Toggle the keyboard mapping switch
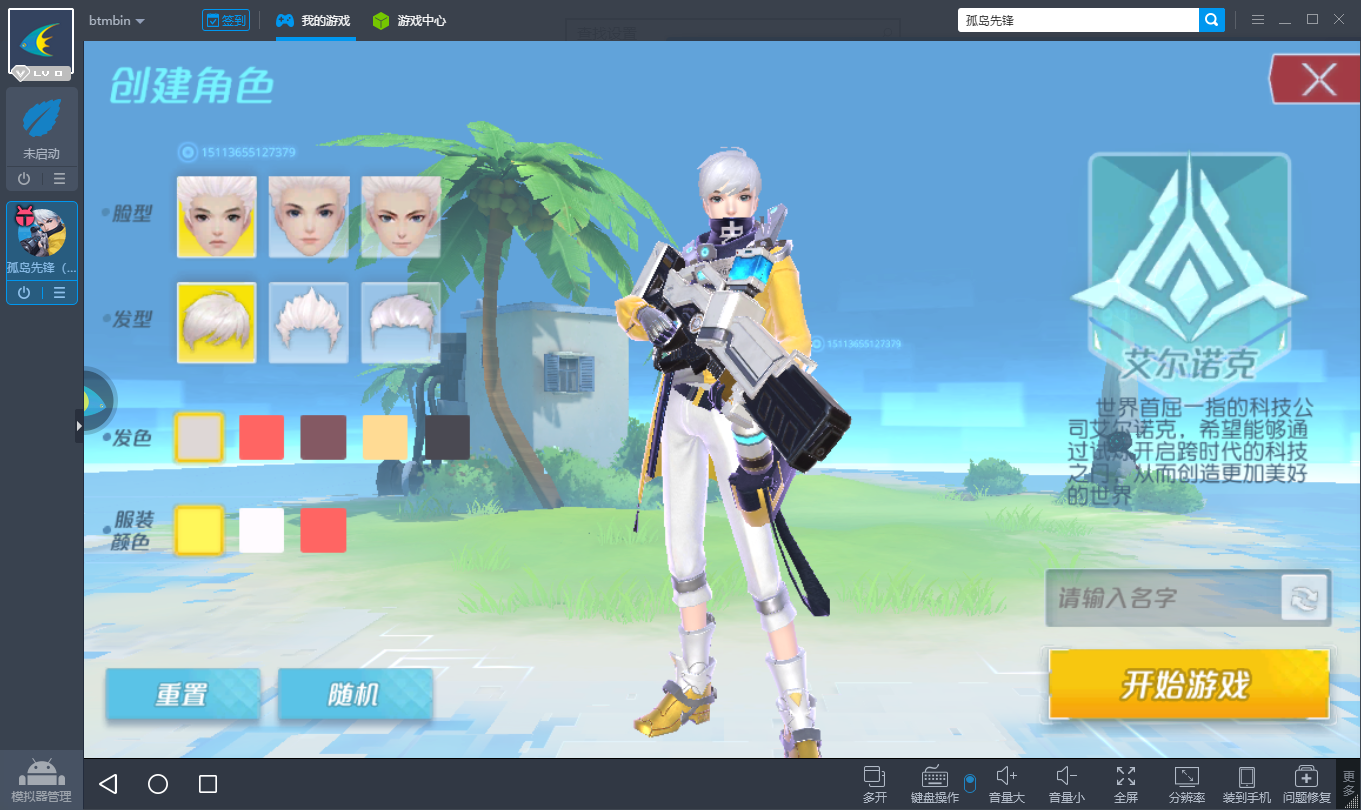This screenshot has width=1361, height=810. (x=970, y=783)
